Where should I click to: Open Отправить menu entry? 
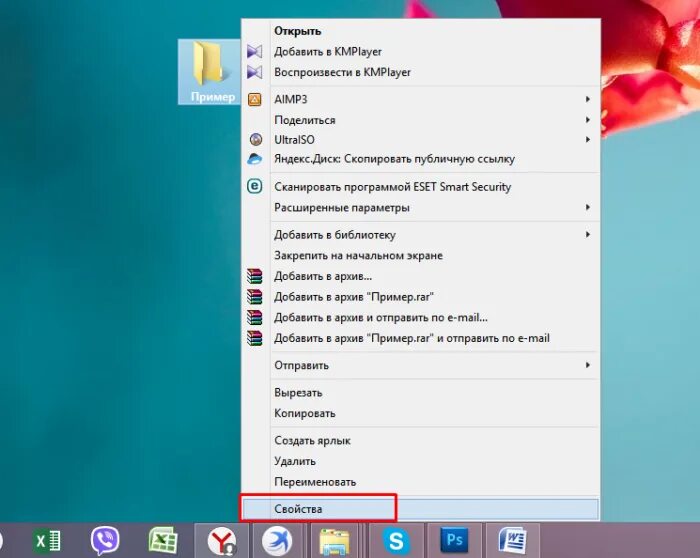[421, 365]
